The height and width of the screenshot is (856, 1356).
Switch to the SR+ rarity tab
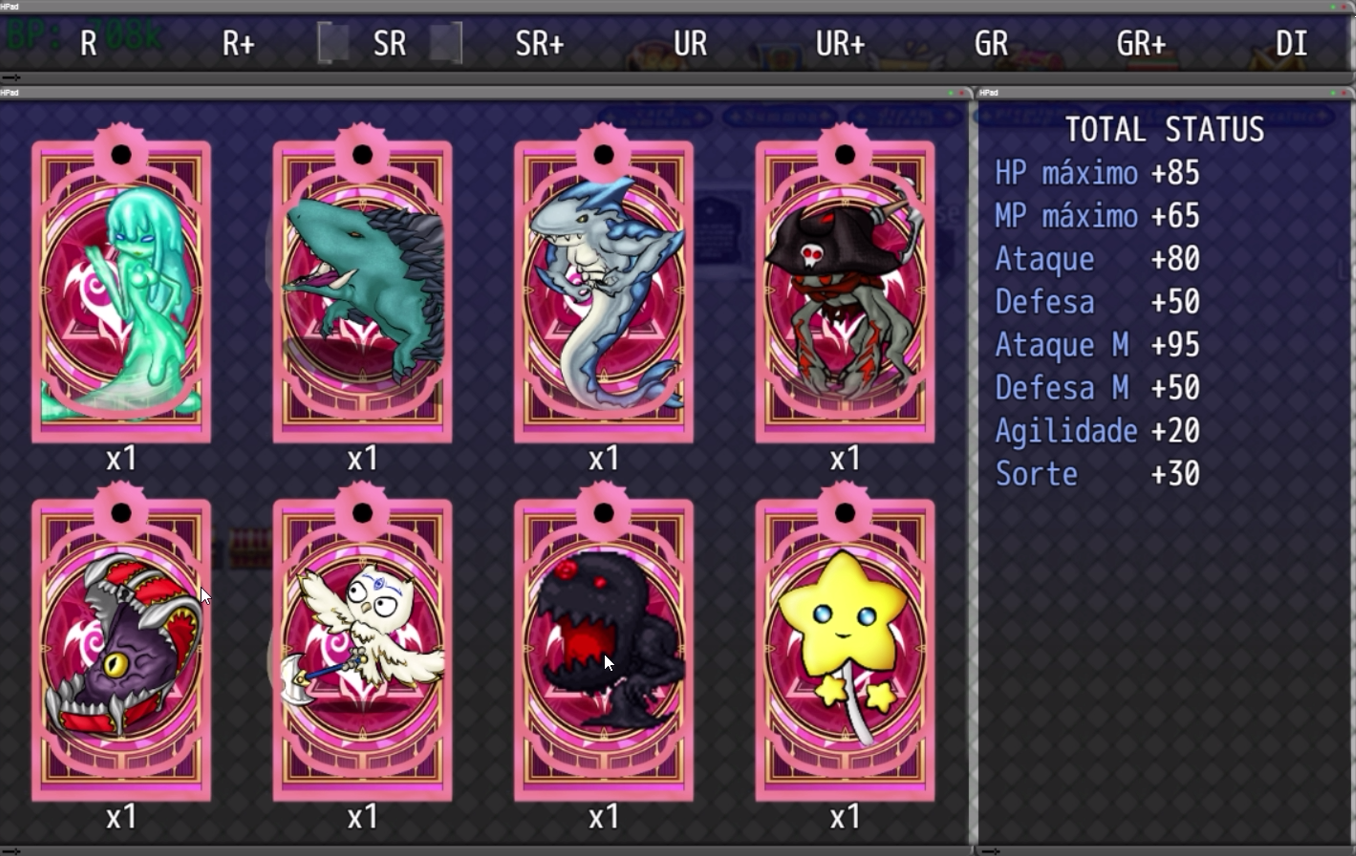540,44
